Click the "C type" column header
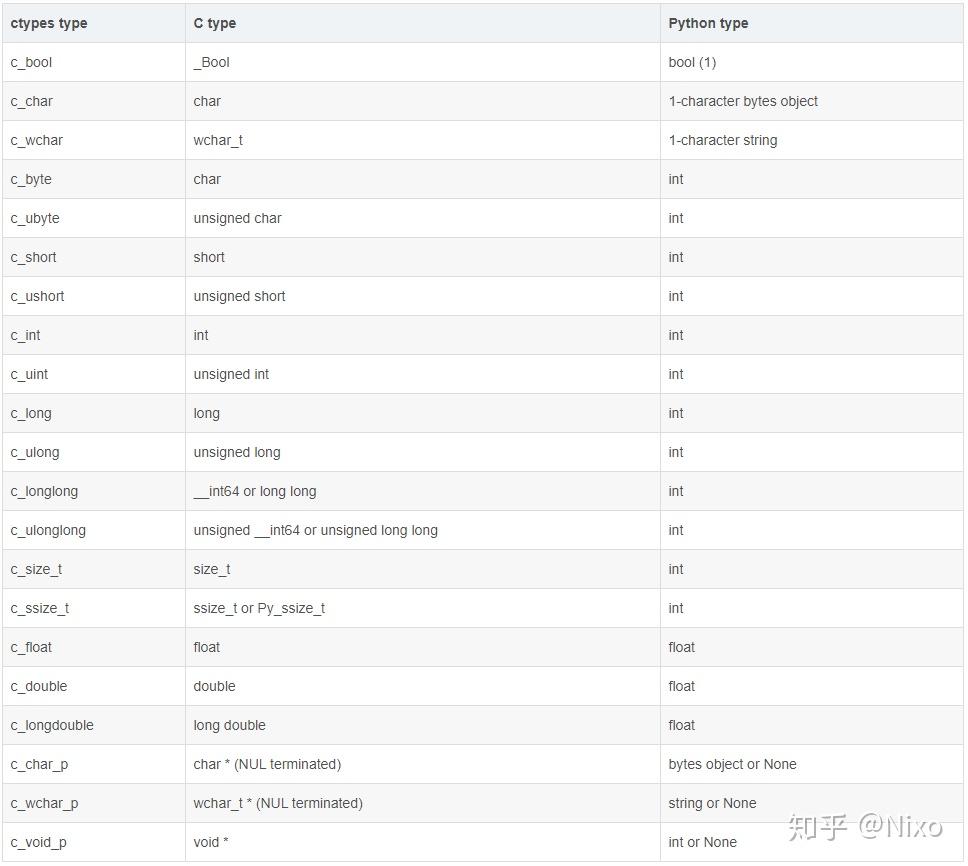Image resolution: width=968 pixels, height=866 pixels. [x=215, y=23]
